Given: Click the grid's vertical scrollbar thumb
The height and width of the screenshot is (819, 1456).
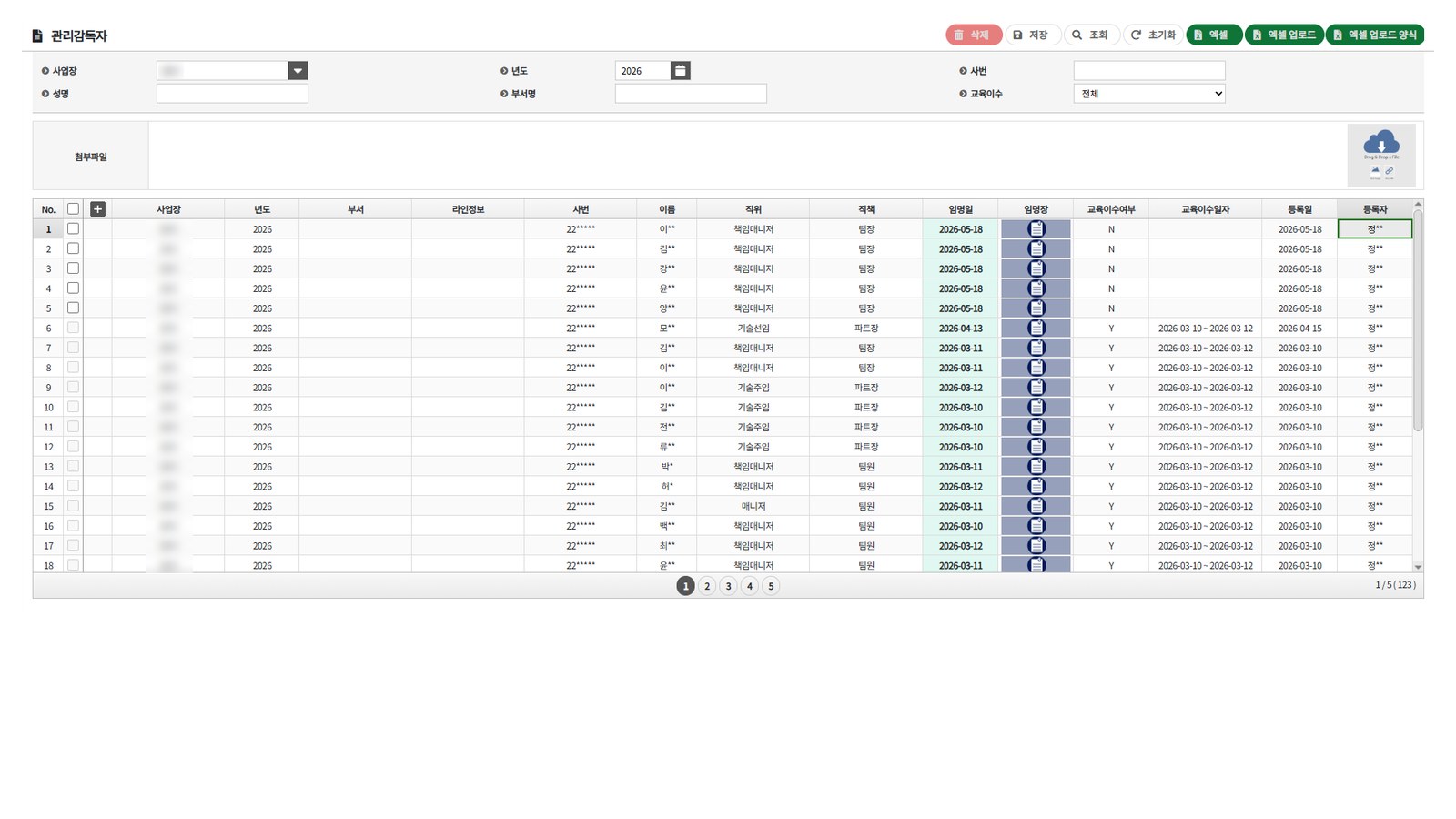Looking at the screenshot, I should [1418, 320].
